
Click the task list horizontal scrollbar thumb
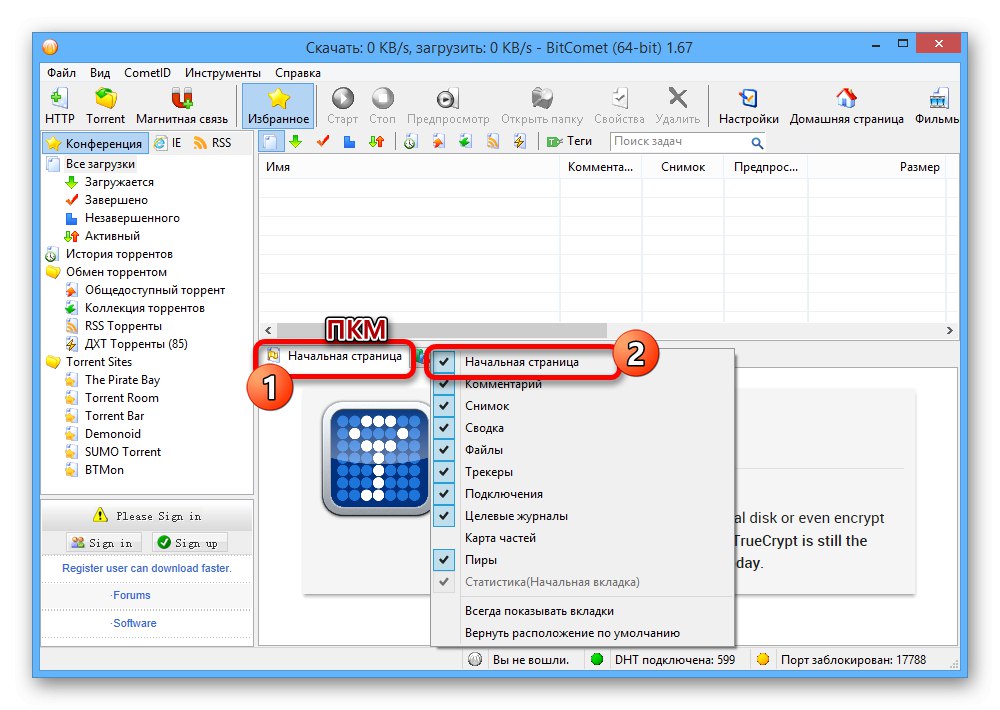[441, 330]
